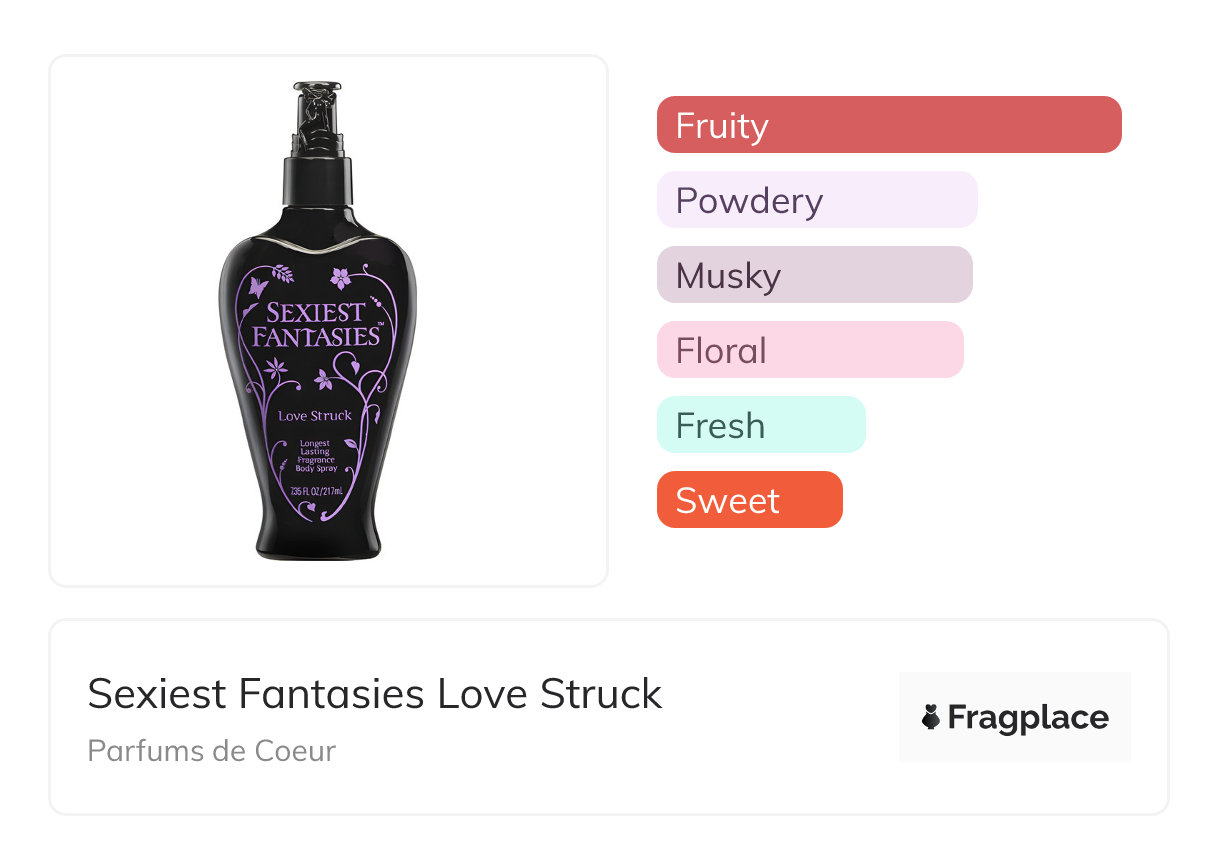Click the purple butterfly on the bottle
1218x864 pixels.
(258, 288)
